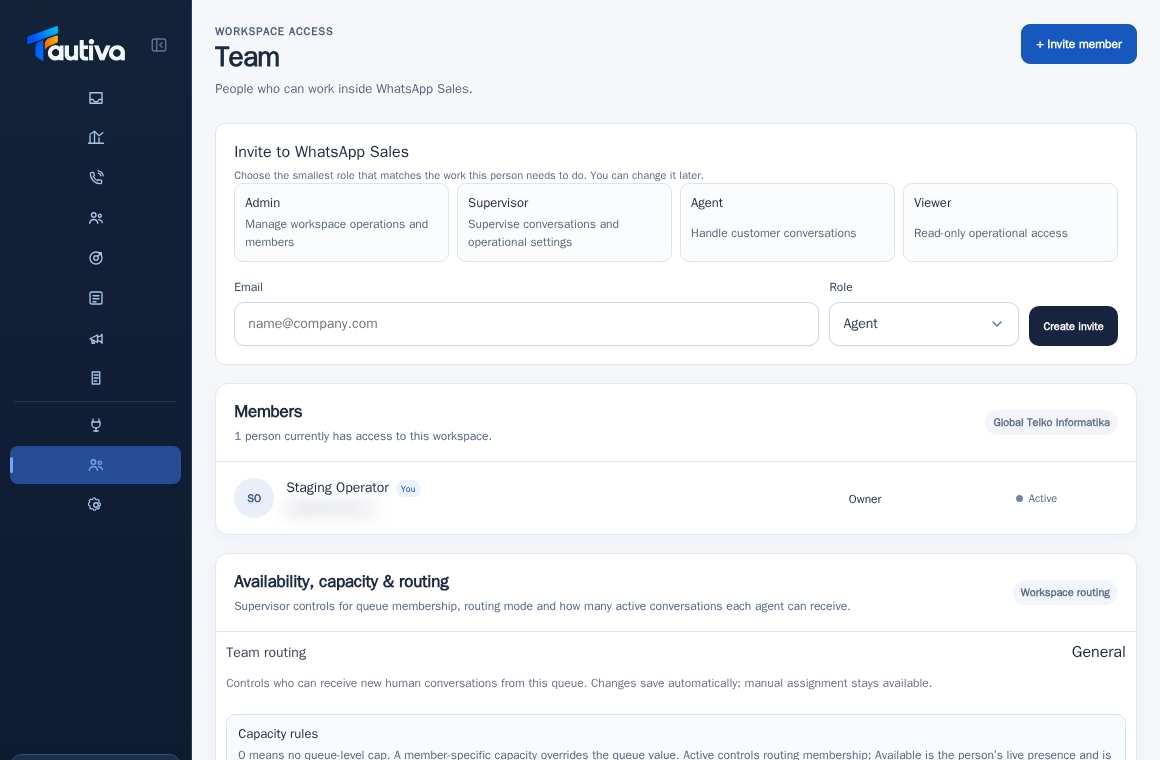
Task: Open the inbox tray icon in the sidebar
Action: (95, 98)
